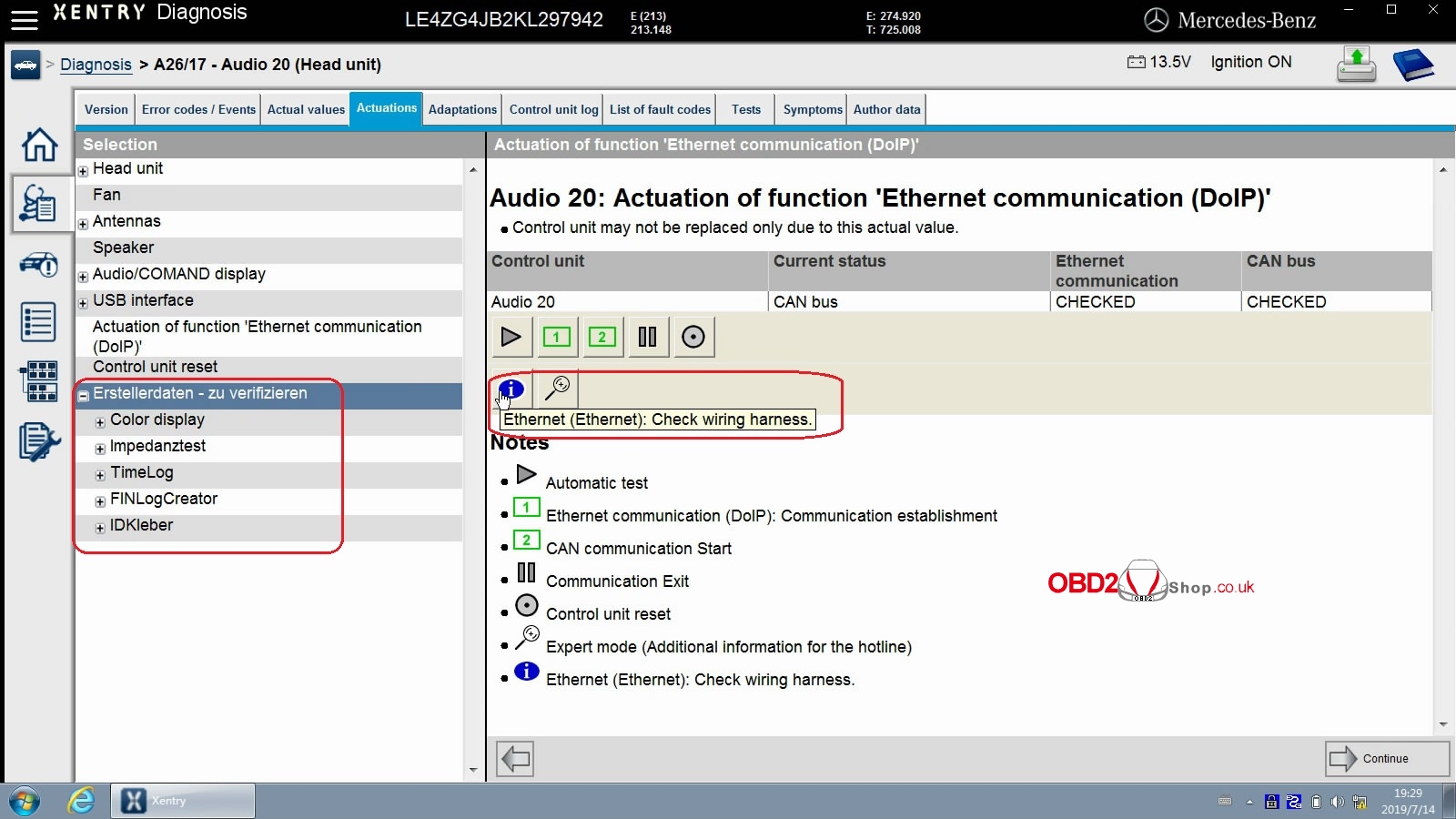Open the hamburger menu at top left
The image size is (1456, 819).
[x=24, y=19]
